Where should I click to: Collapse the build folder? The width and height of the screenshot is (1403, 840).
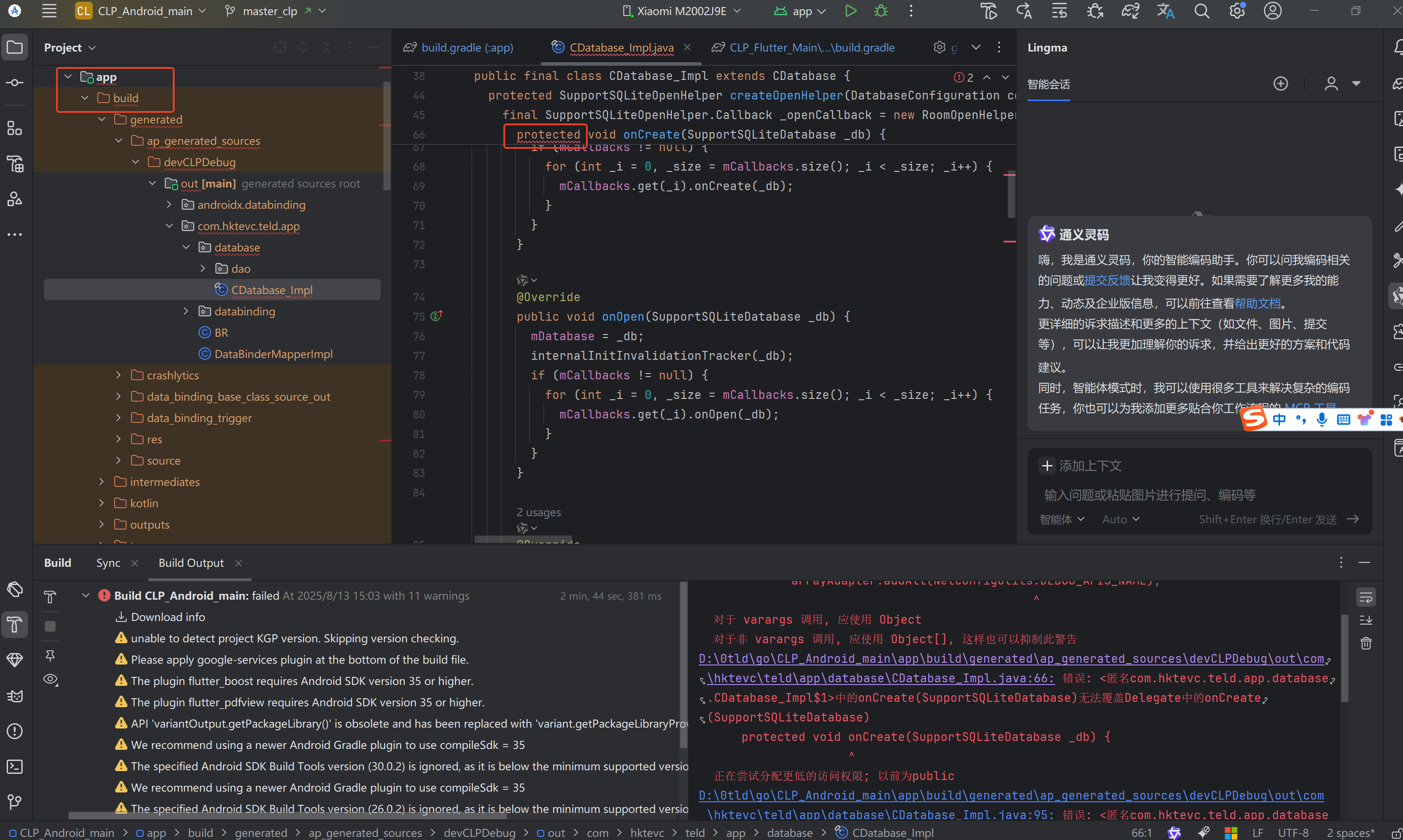pos(85,98)
